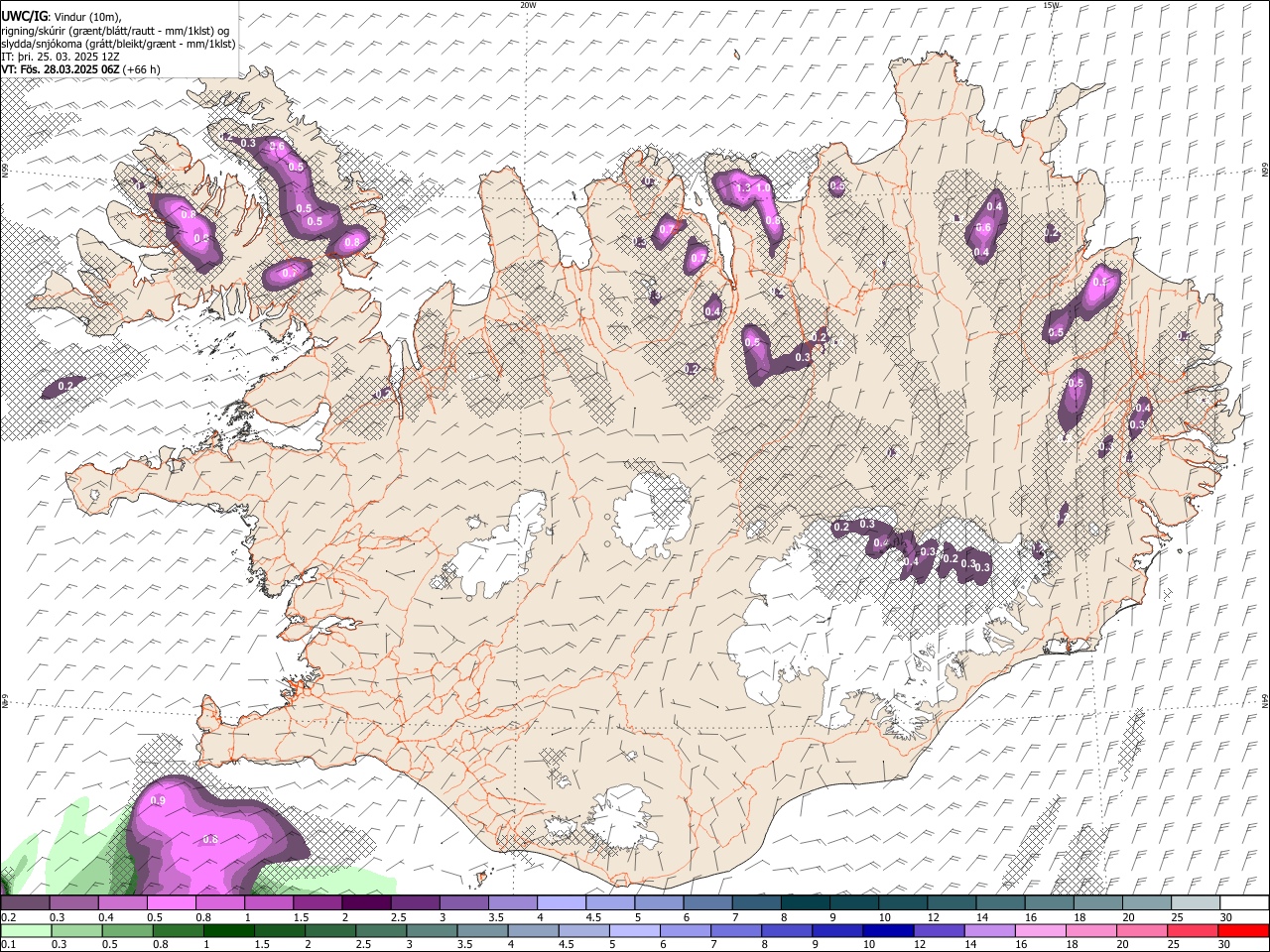Select the bright pink 0.5 swatch in upper legend row
1270x952 pixels.
[171, 903]
